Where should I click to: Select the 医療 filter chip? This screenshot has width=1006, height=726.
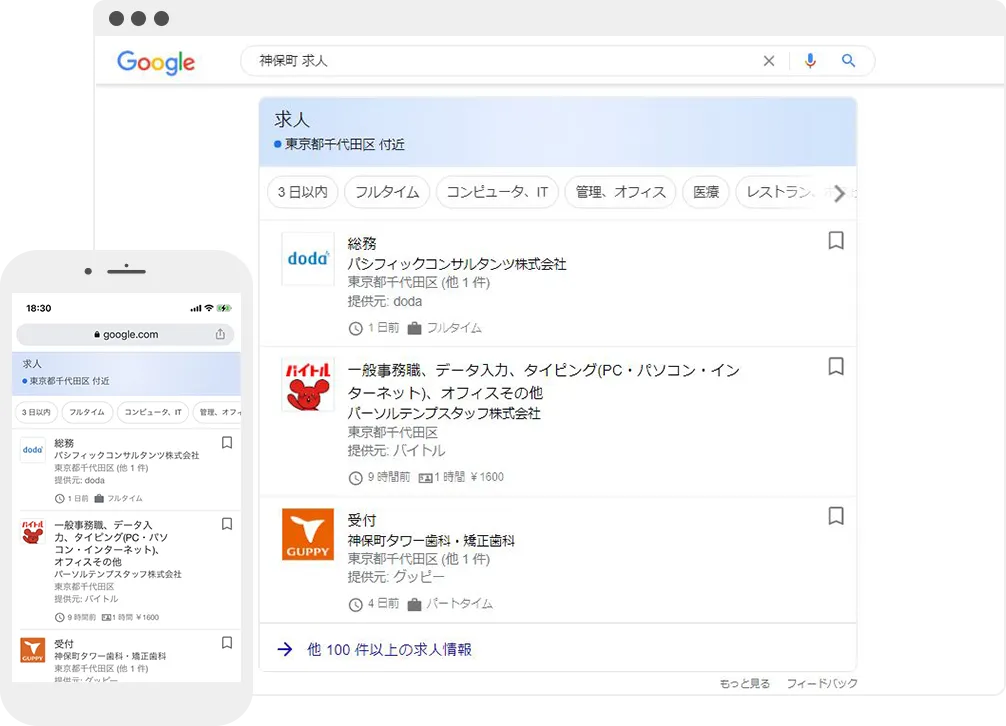(706, 192)
